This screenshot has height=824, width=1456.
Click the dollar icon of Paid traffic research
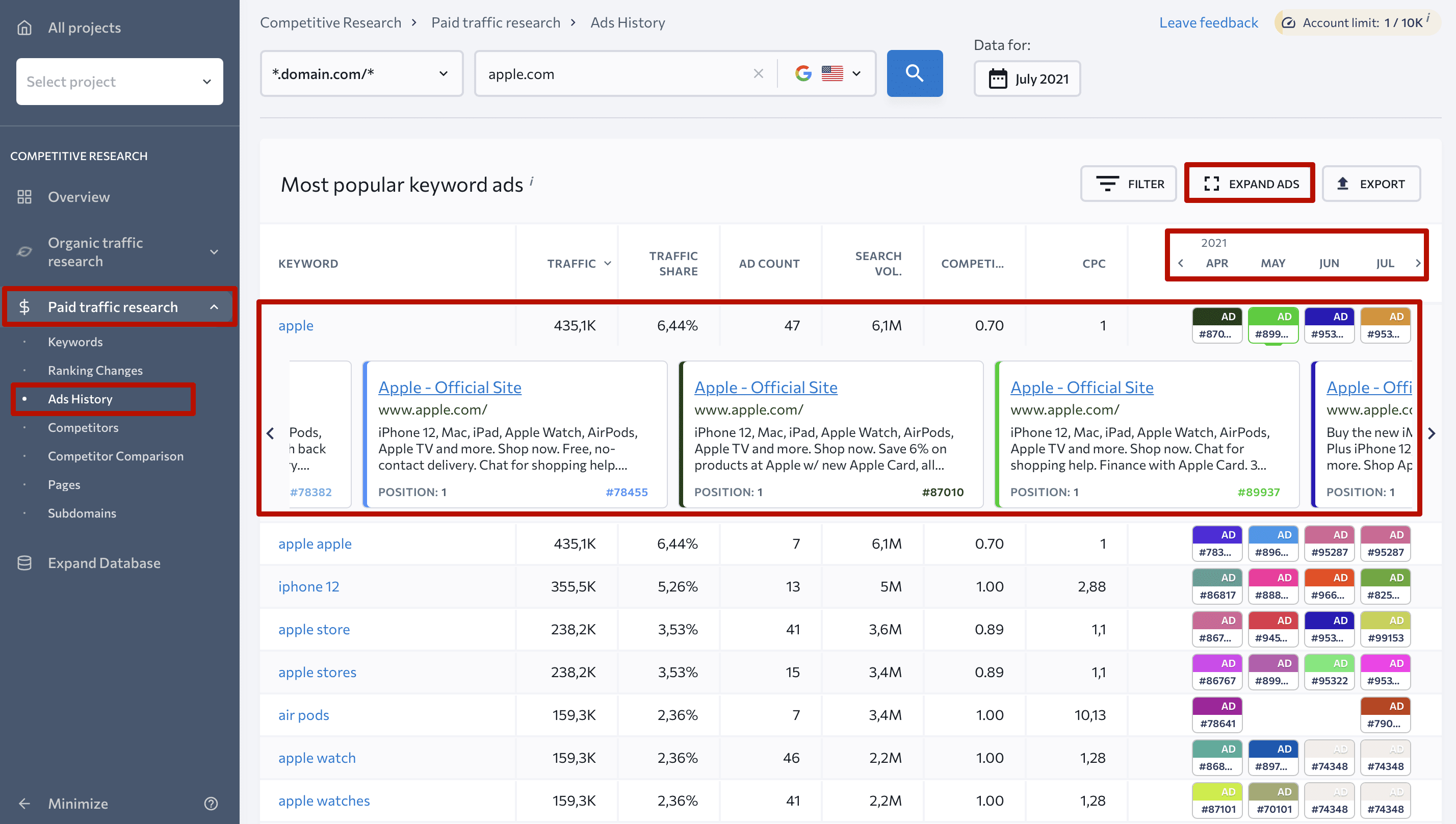click(24, 307)
